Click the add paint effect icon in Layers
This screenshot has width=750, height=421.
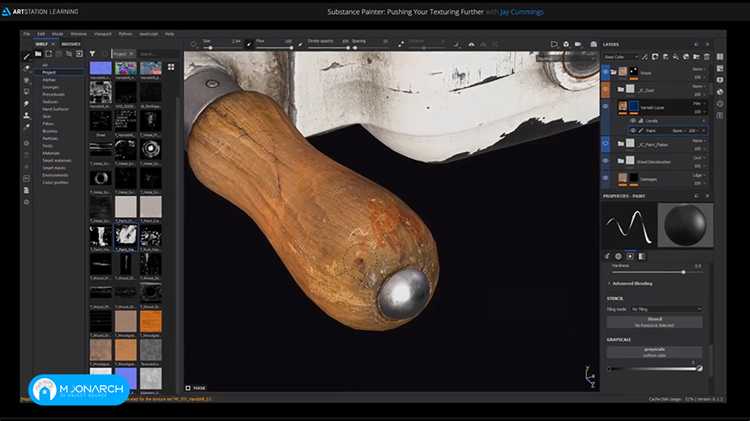[x=645, y=57]
